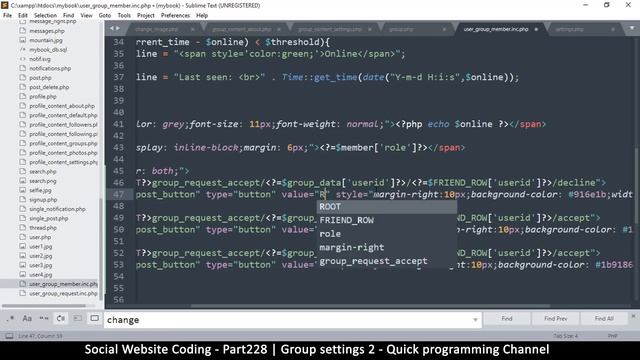Toggle wrap search option
This screenshot has height=360, width=640.
pyautogui.click(x=60, y=318)
